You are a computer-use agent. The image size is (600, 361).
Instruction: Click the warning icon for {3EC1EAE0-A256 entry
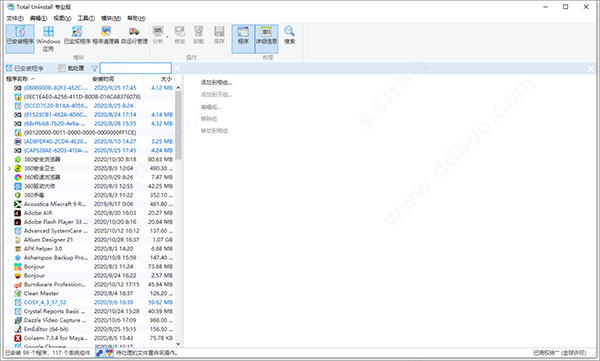tap(18, 97)
